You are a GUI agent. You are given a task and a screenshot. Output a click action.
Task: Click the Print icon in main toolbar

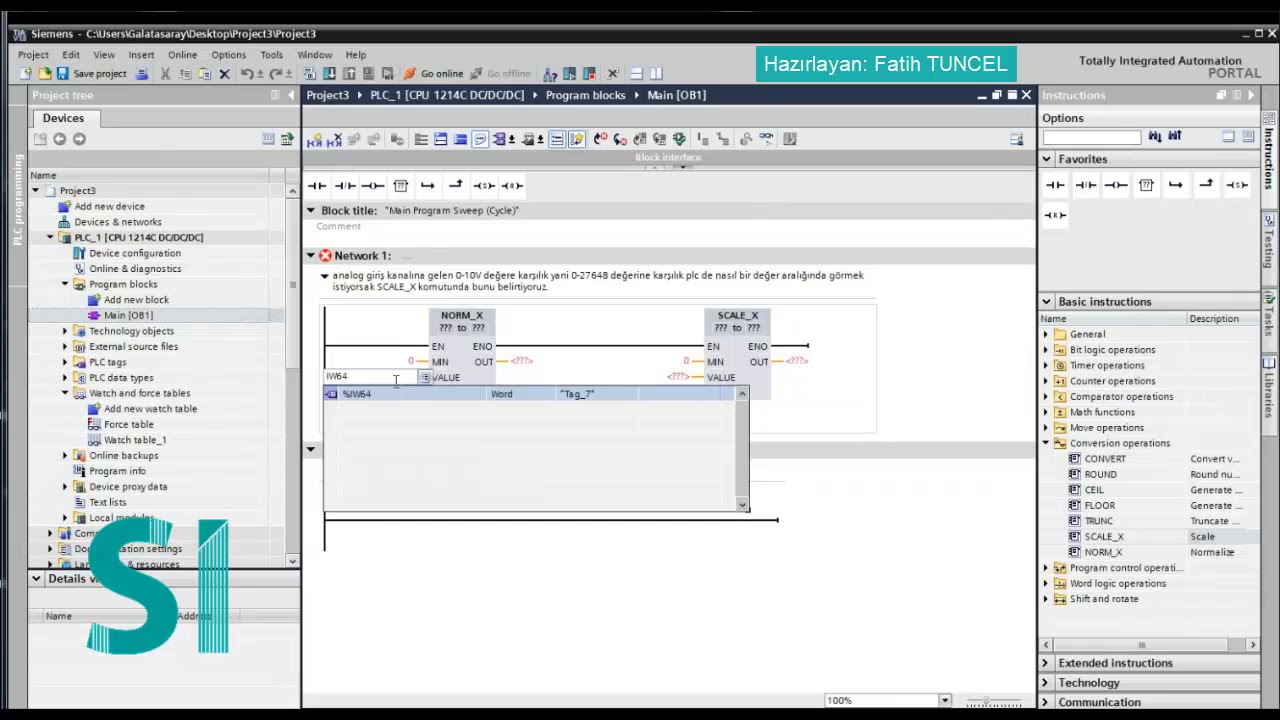(x=141, y=74)
